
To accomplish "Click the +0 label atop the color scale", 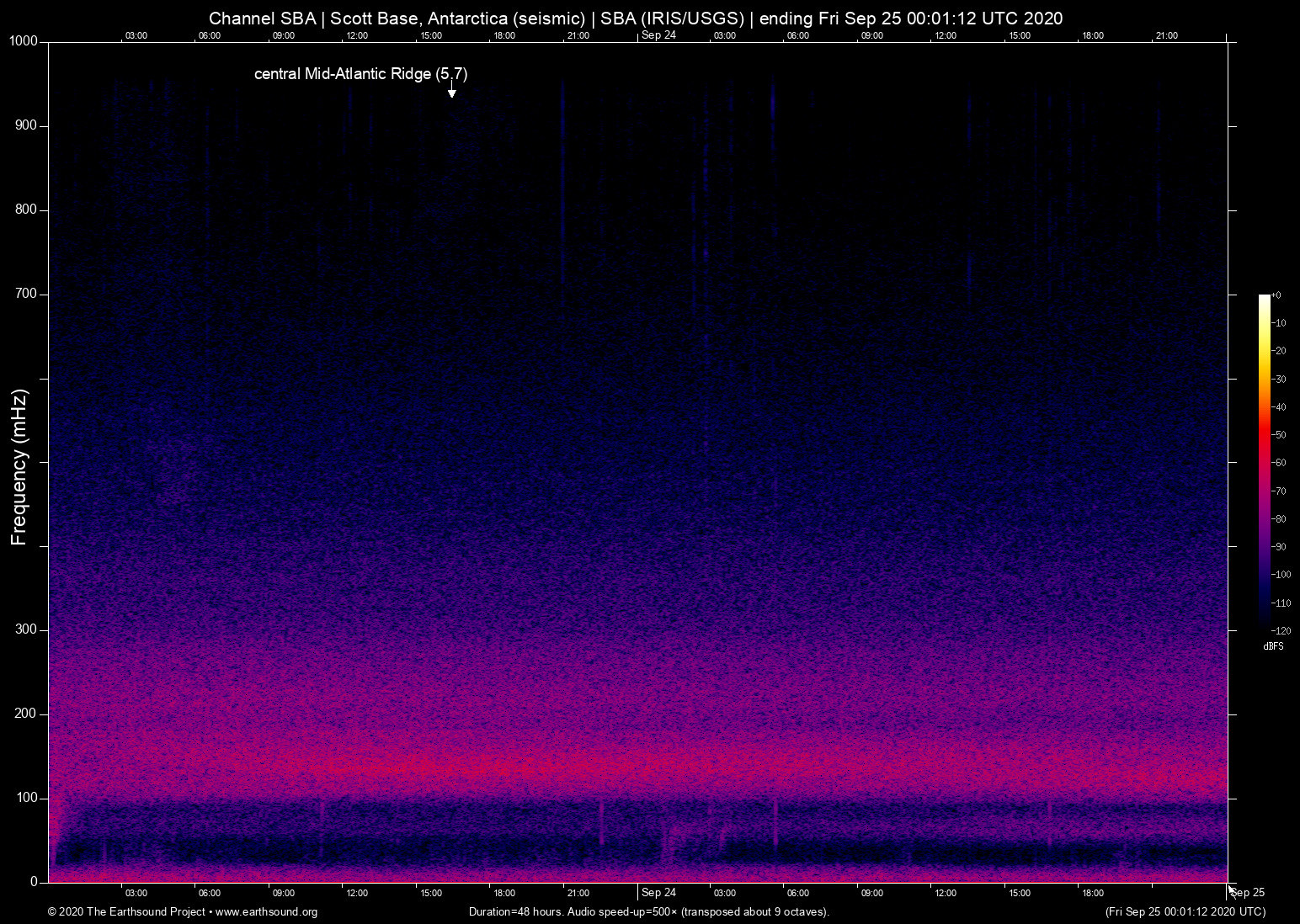I will point(1276,295).
